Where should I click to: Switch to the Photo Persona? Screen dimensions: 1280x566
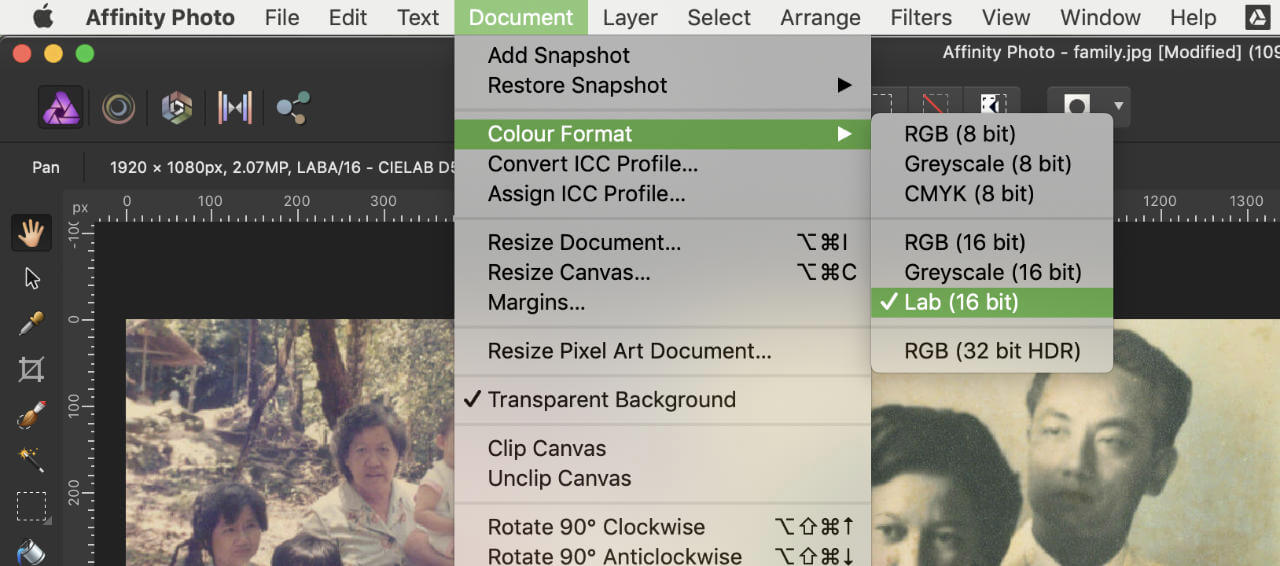61,107
